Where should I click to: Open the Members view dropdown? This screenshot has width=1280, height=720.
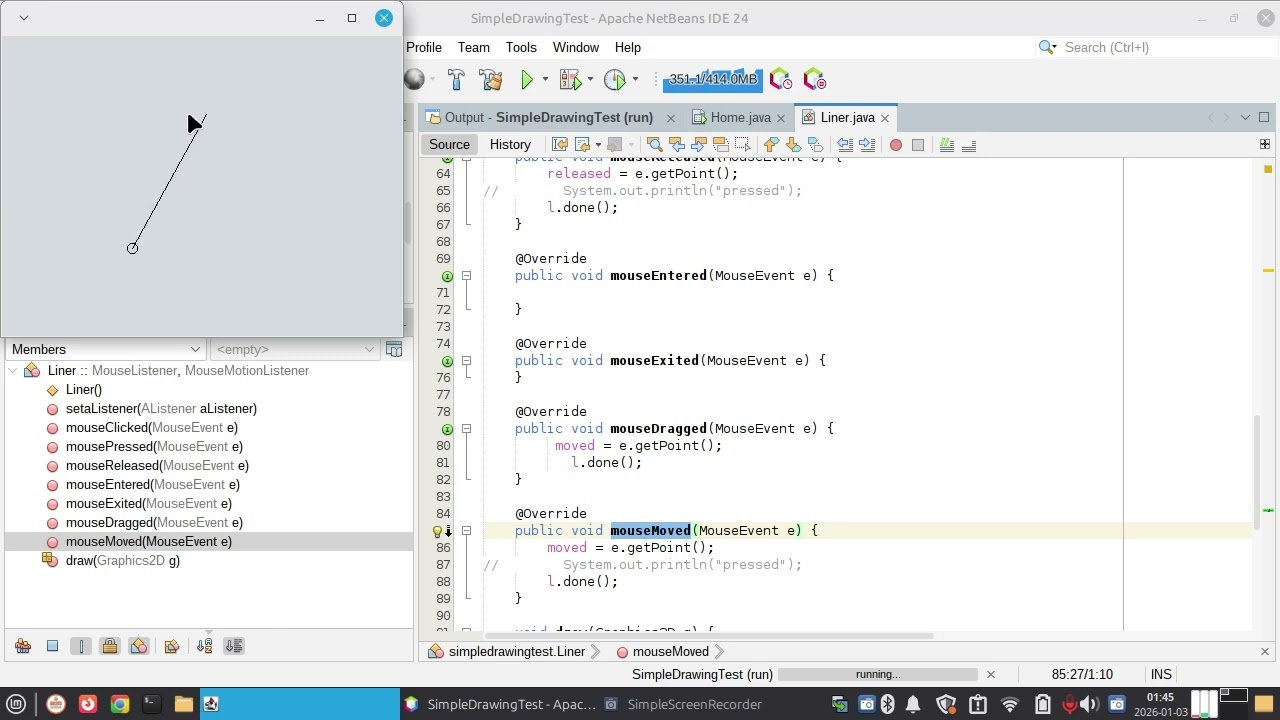click(105, 349)
